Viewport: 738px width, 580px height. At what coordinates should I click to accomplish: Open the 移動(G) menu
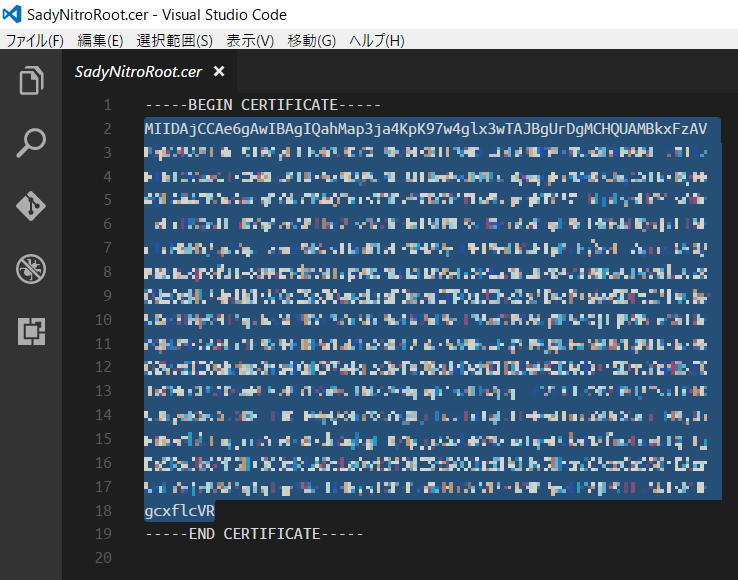312,40
